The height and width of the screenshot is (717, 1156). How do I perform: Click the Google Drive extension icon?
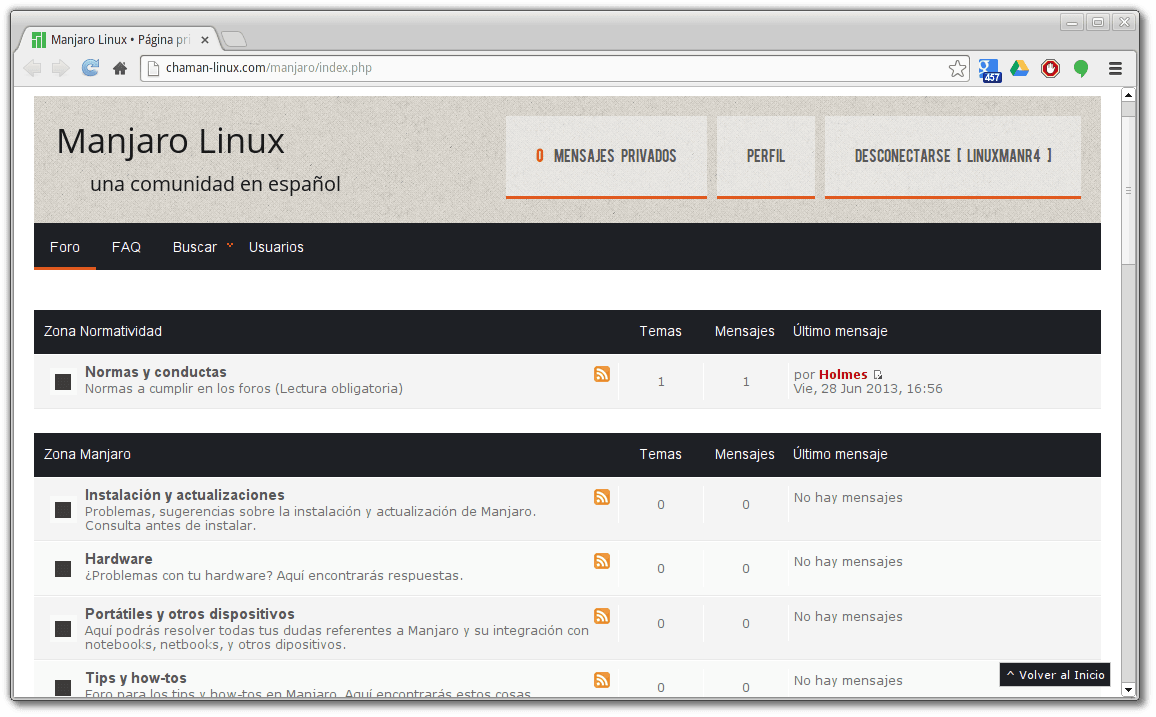tap(1020, 68)
